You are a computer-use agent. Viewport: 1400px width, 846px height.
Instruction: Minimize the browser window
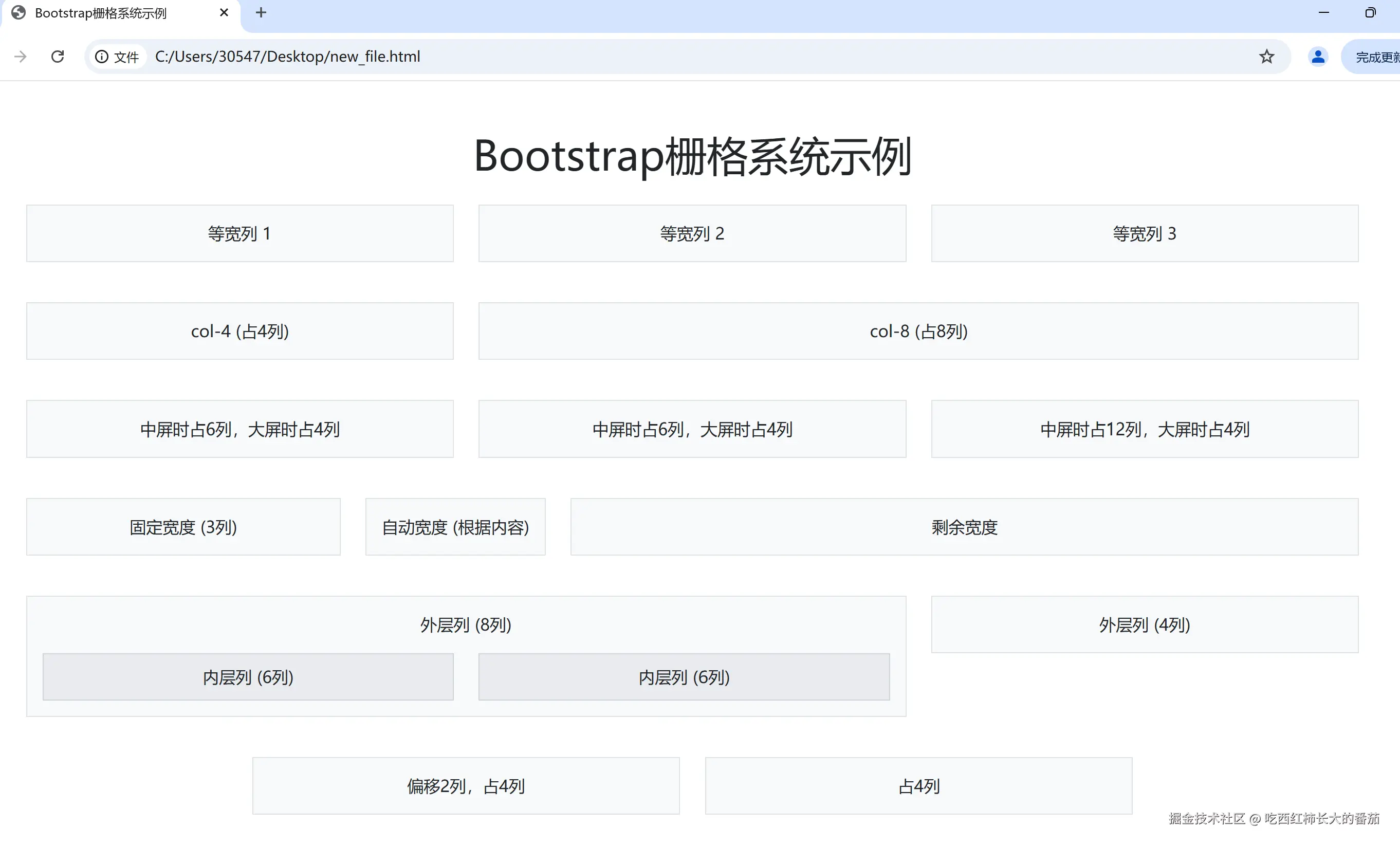(x=1323, y=12)
